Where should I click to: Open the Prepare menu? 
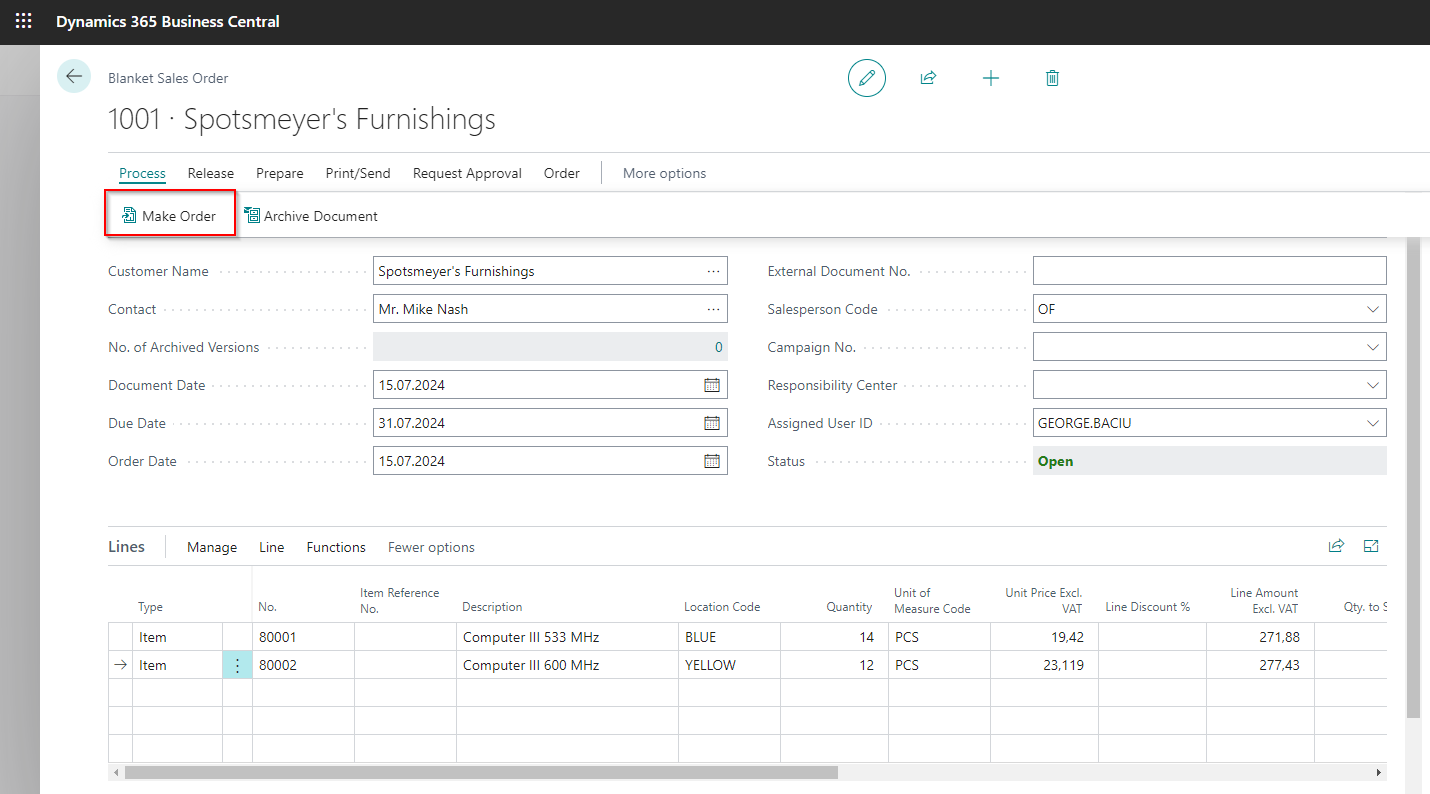(280, 173)
